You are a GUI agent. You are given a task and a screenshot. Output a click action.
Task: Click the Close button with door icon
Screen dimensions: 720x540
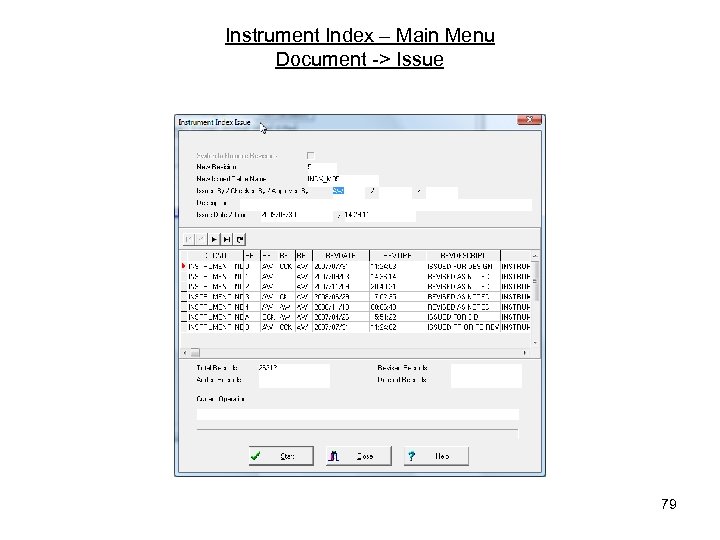click(359, 456)
